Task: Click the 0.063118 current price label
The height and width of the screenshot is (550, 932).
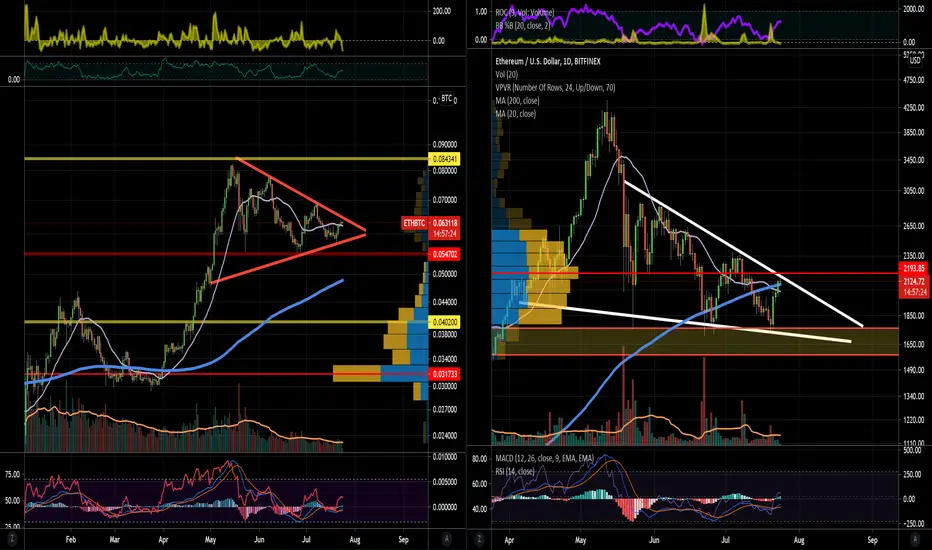Action: point(444,223)
